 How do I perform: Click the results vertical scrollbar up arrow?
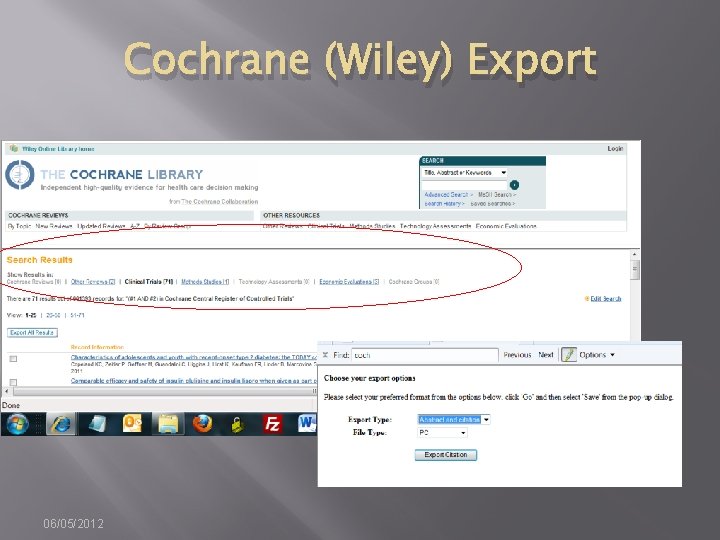coord(635,254)
